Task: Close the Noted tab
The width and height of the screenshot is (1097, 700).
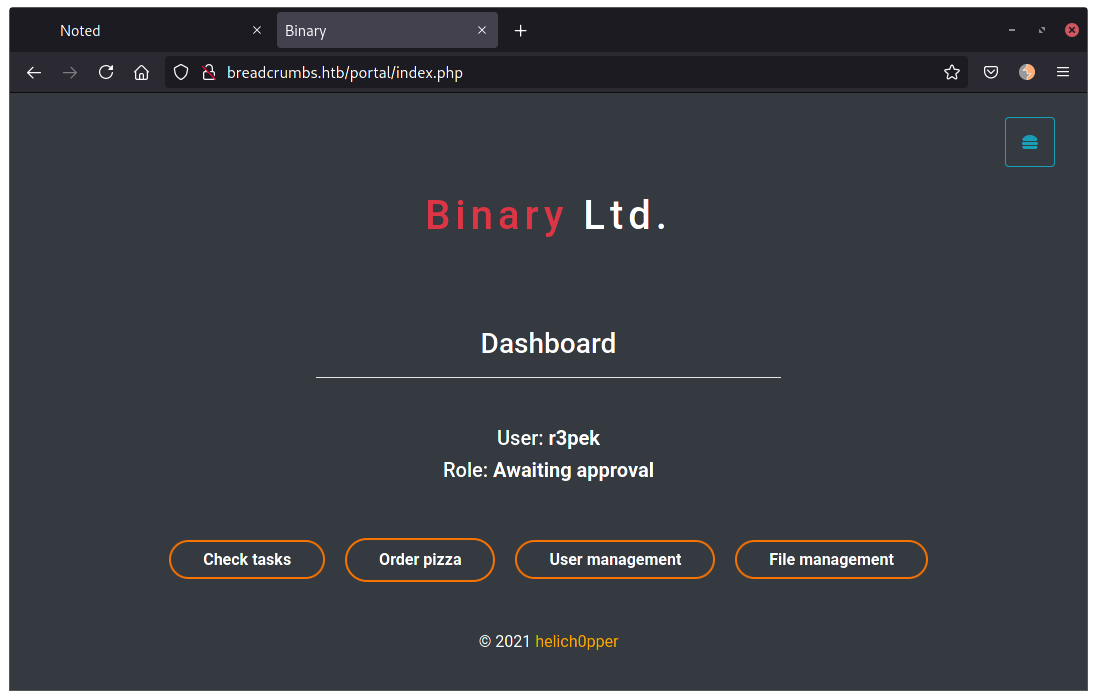Action: point(257,31)
